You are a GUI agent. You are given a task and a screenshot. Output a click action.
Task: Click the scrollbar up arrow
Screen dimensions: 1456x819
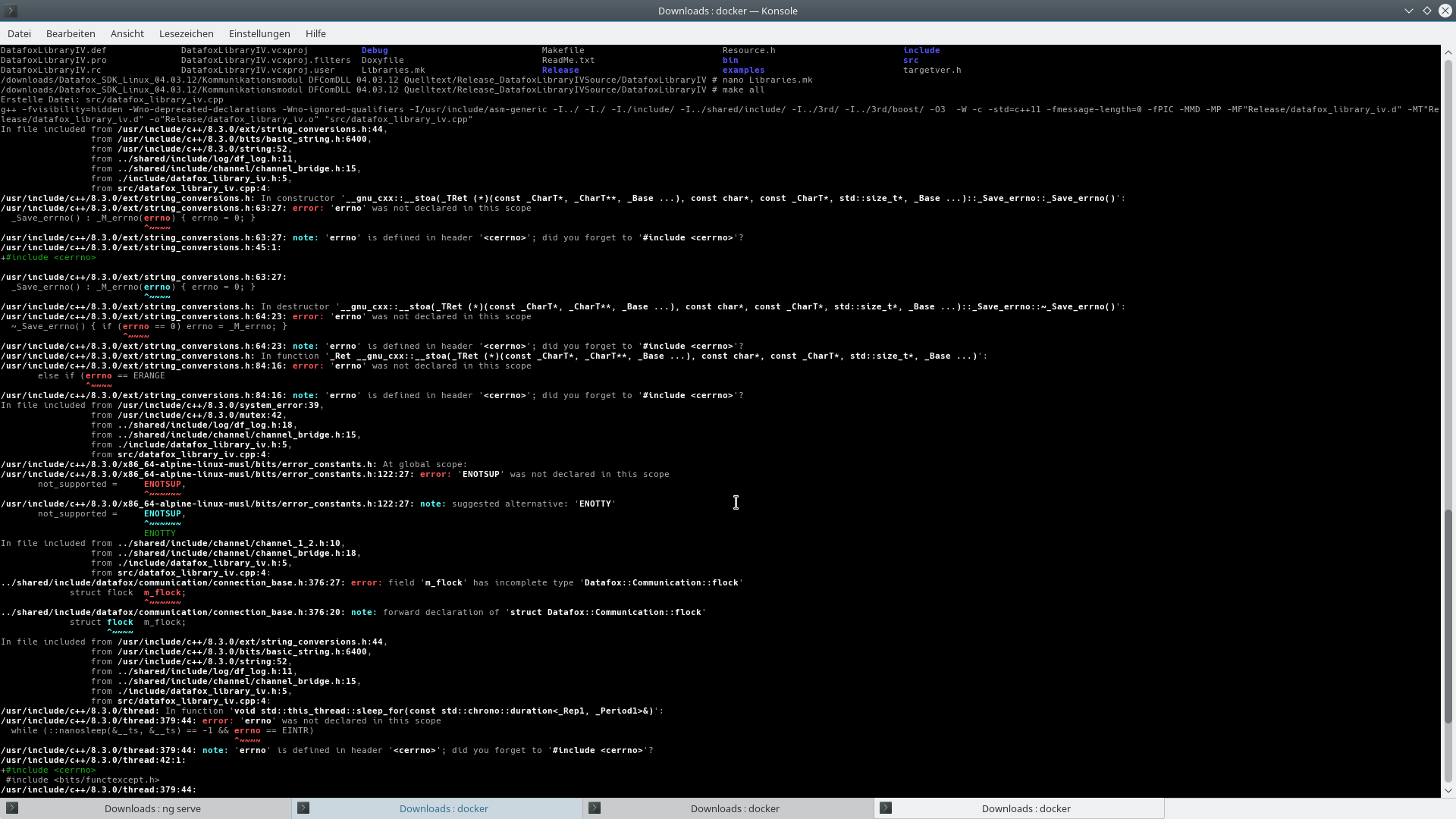pyautogui.click(x=1448, y=52)
